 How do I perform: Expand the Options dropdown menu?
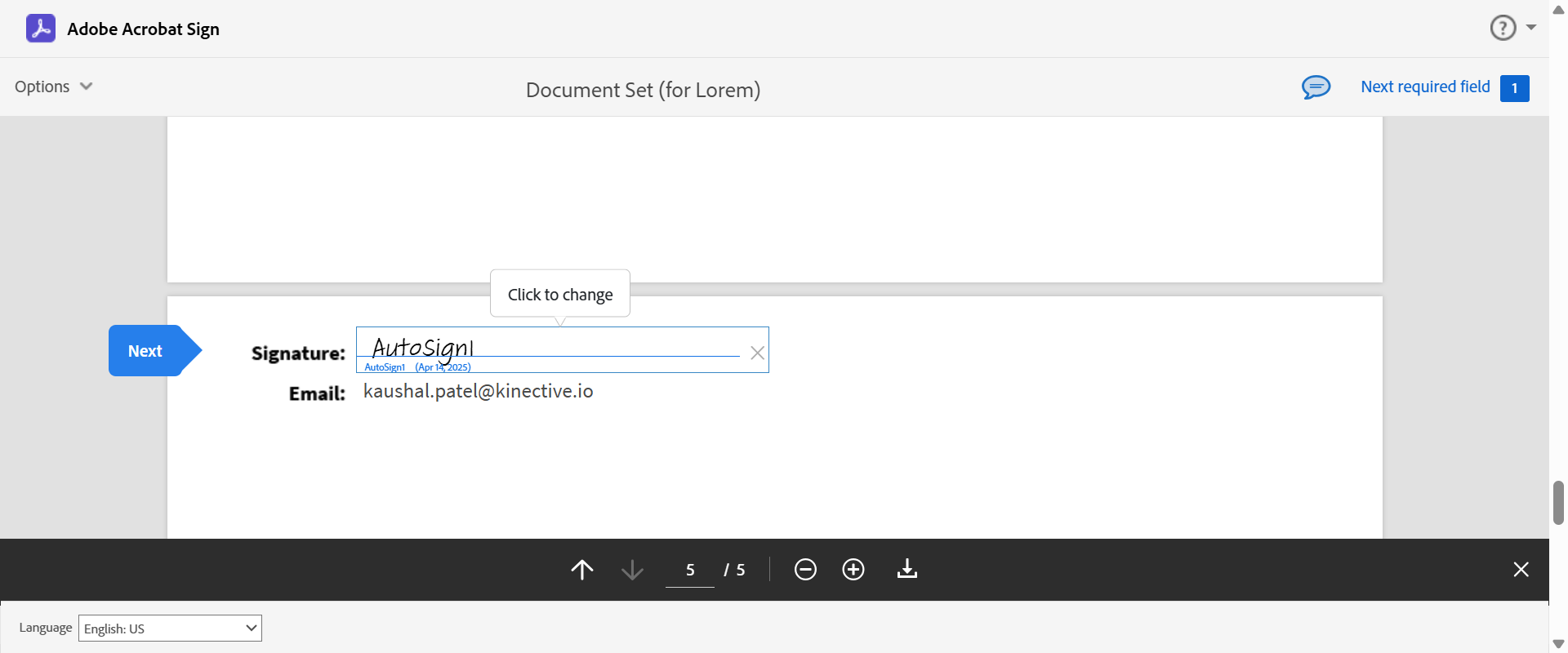click(x=54, y=87)
